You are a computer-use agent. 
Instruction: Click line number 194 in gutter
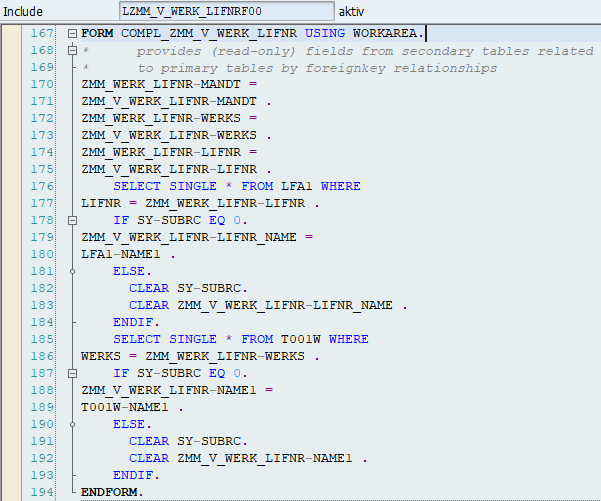click(42, 492)
